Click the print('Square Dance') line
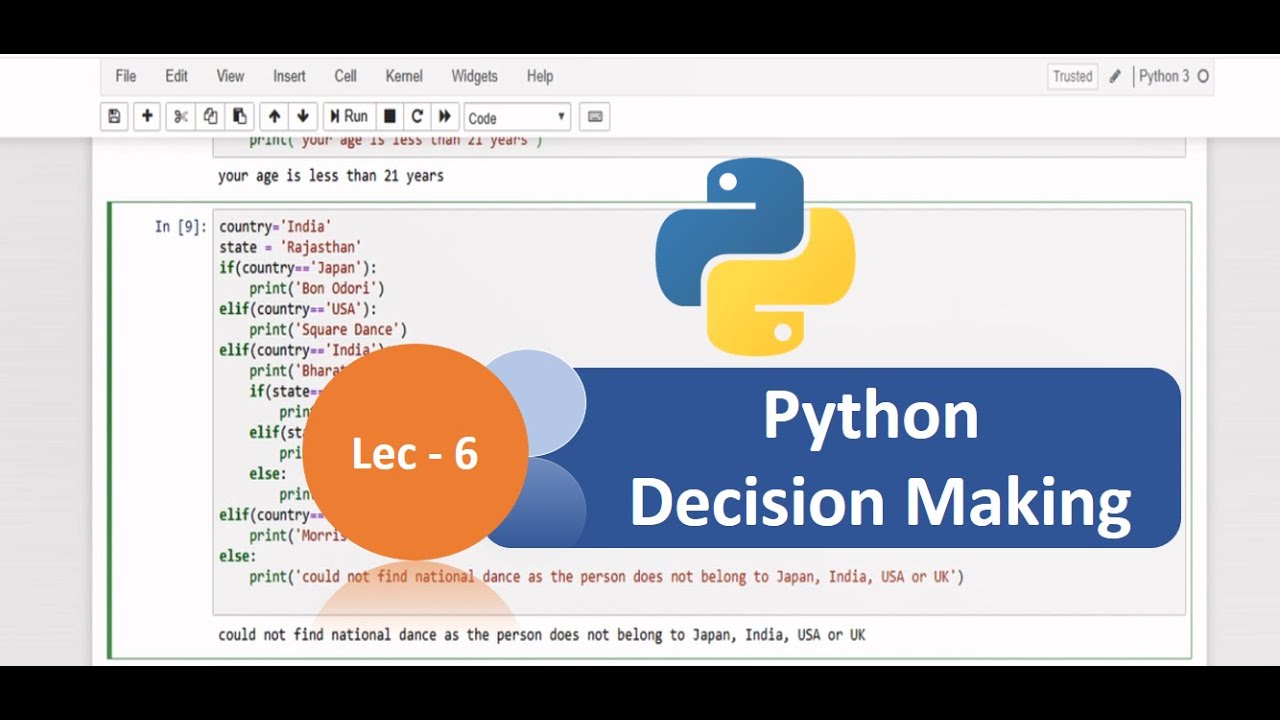Viewport: 1280px width, 720px height. coord(328,329)
